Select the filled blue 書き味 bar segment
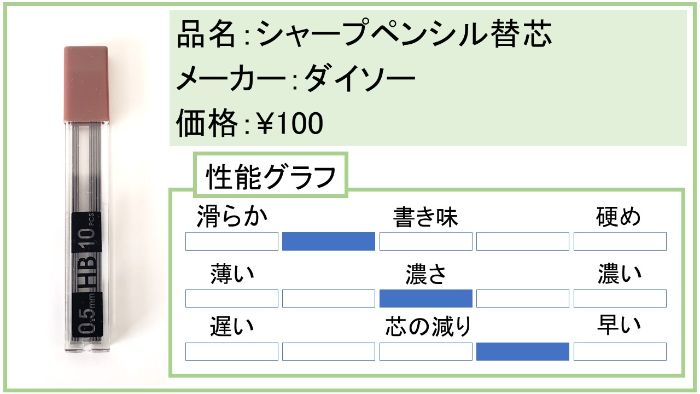Image resolution: width=700 pixels, height=394 pixels. [329, 241]
